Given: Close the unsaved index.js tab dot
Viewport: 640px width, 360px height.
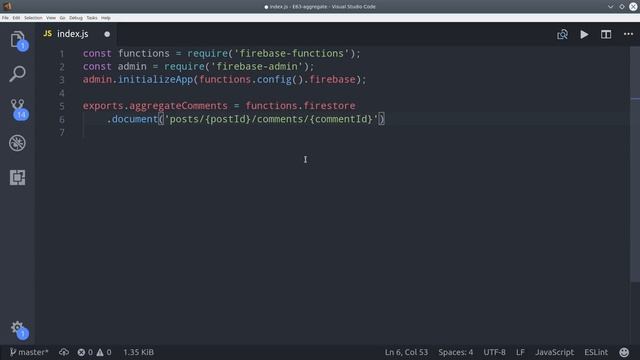Looking at the screenshot, I should [x=107, y=34].
